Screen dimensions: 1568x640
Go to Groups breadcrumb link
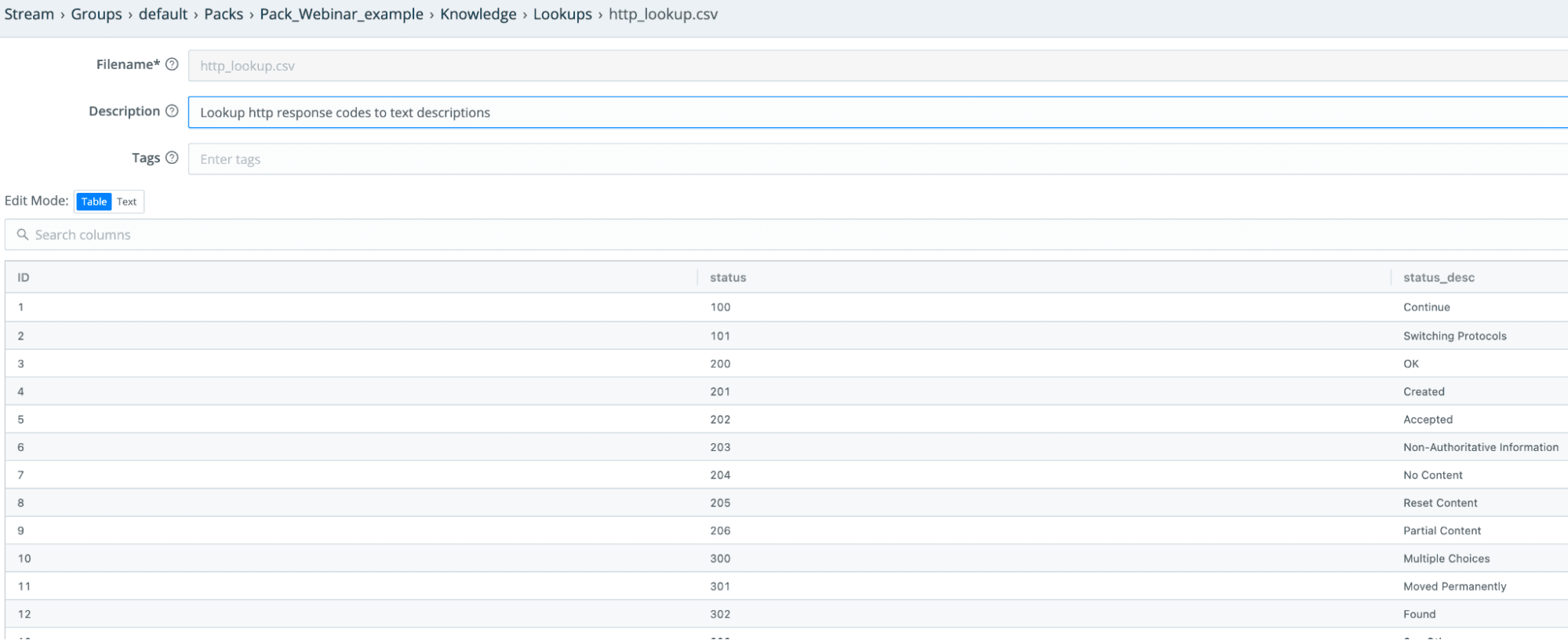pos(96,14)
